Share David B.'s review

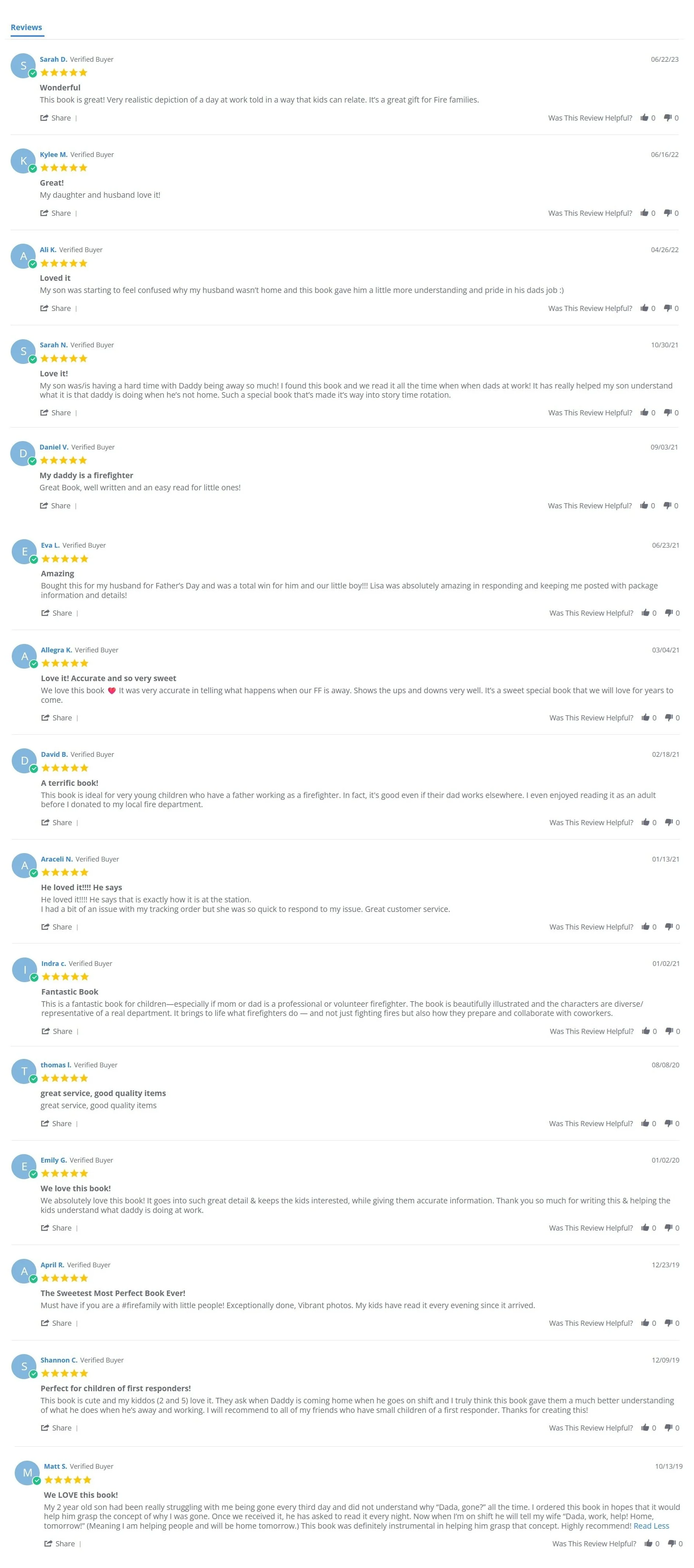pos(57,822)
